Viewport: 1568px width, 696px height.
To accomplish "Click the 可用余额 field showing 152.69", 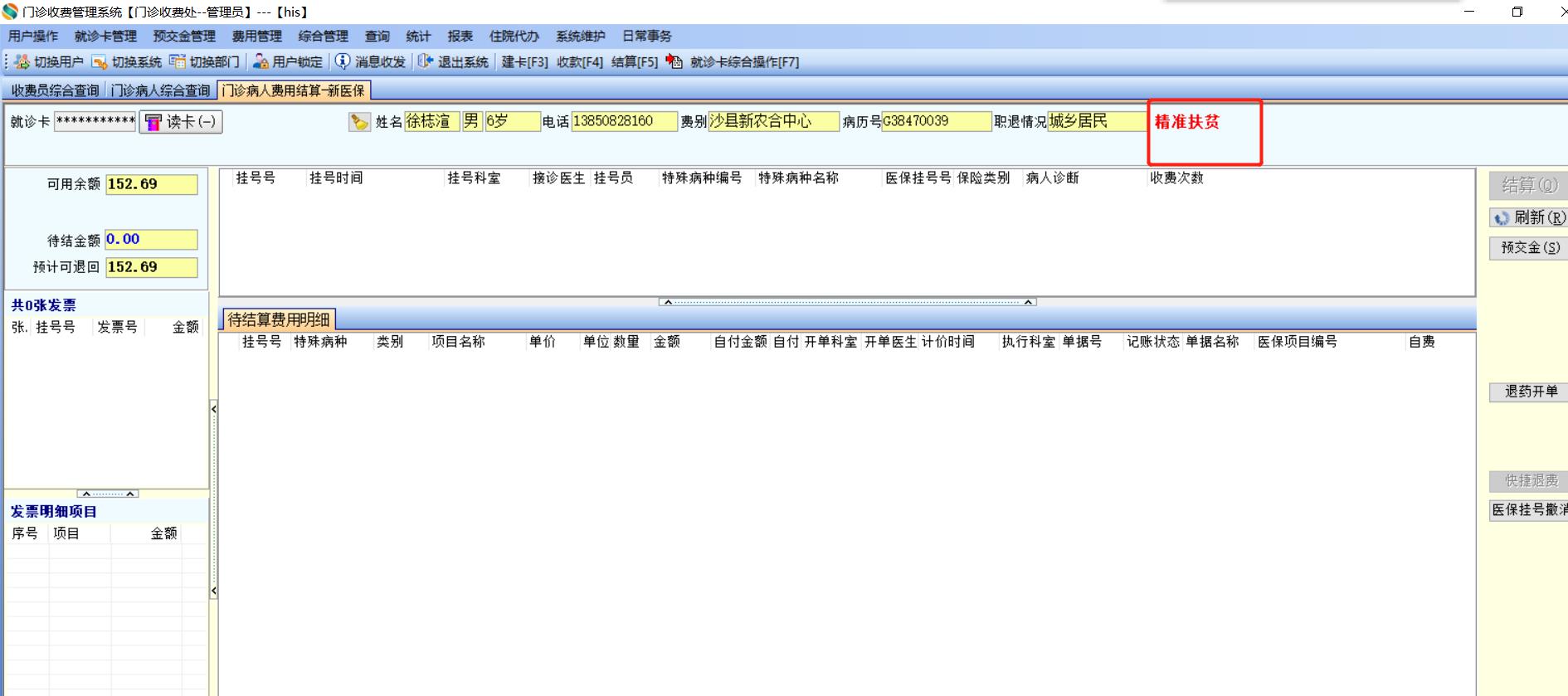I will pyautogui.click(x=152, y=184).
